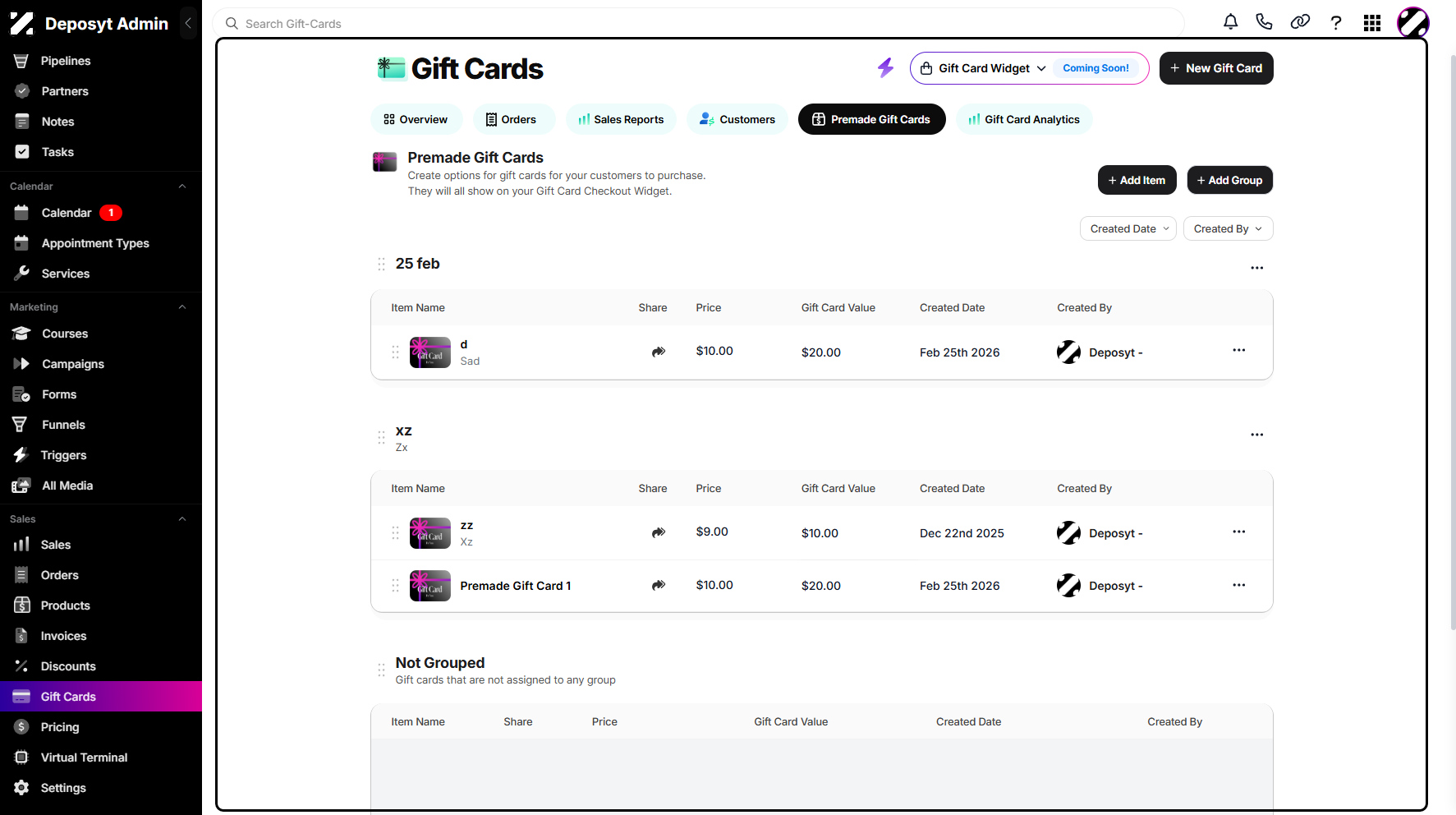Image resolution: width=1456 pixels, height=815 pixels.
Task: Open the Gift Card Analytics tab
Action: [1024, 119]
